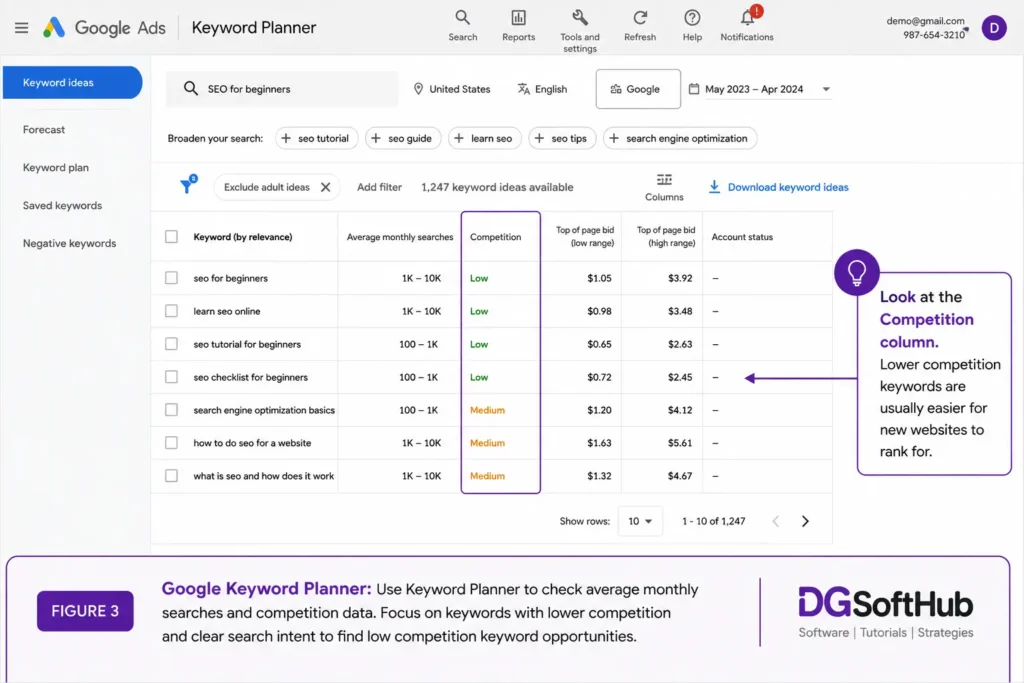Image resolution: width=1024 pixels, height=683 pixels.
Task: Go to next page of results
Action: click(x=805, y=521)
